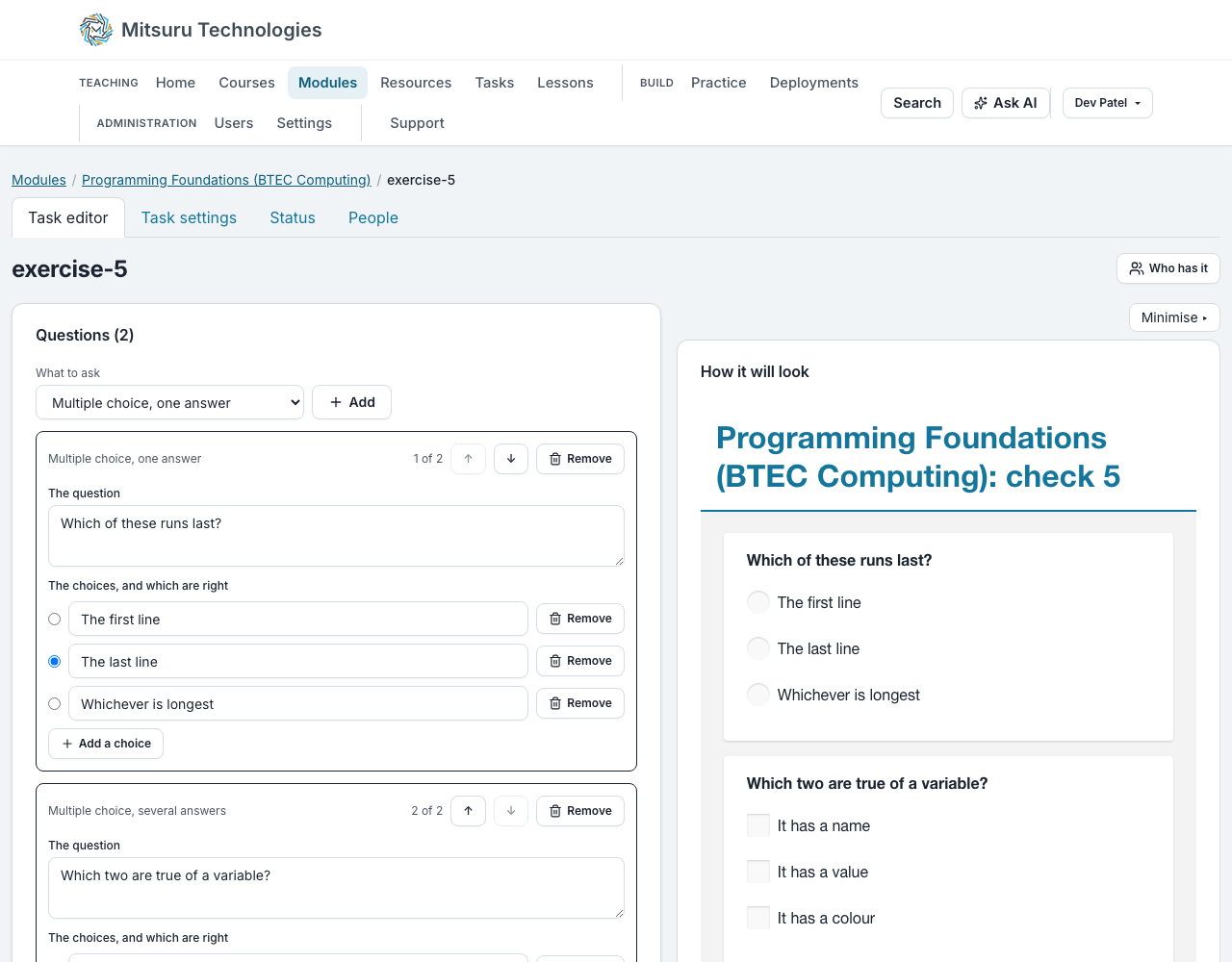Choose 'The last line' in the preview
Viewport: 1232px width, 962px height.
click(x=758, y=648)
